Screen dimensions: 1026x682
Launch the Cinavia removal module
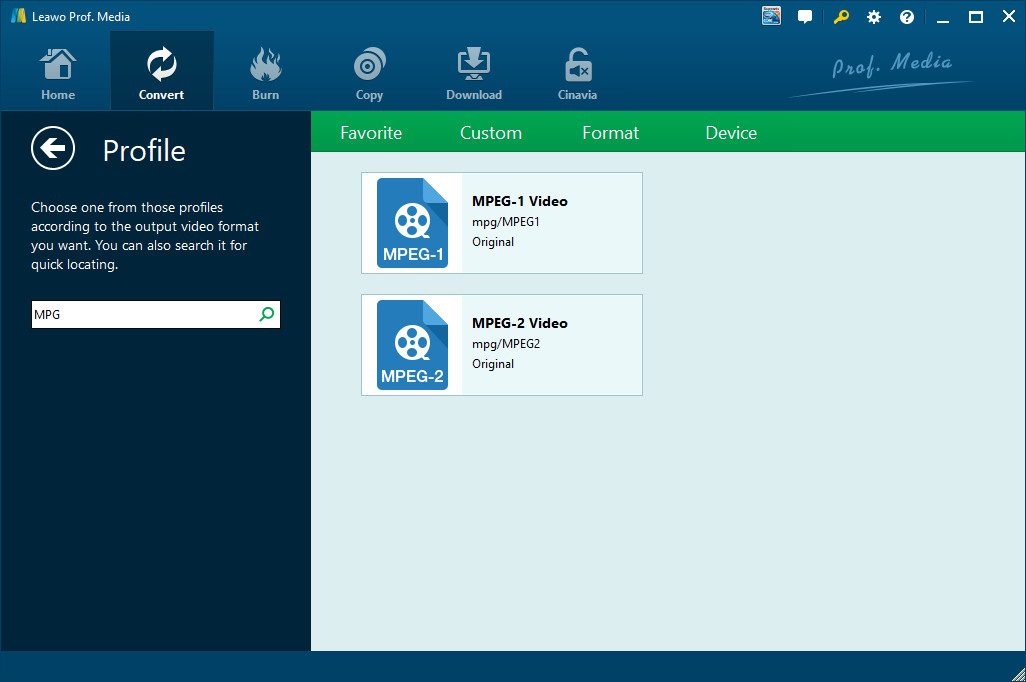point(577,74)
